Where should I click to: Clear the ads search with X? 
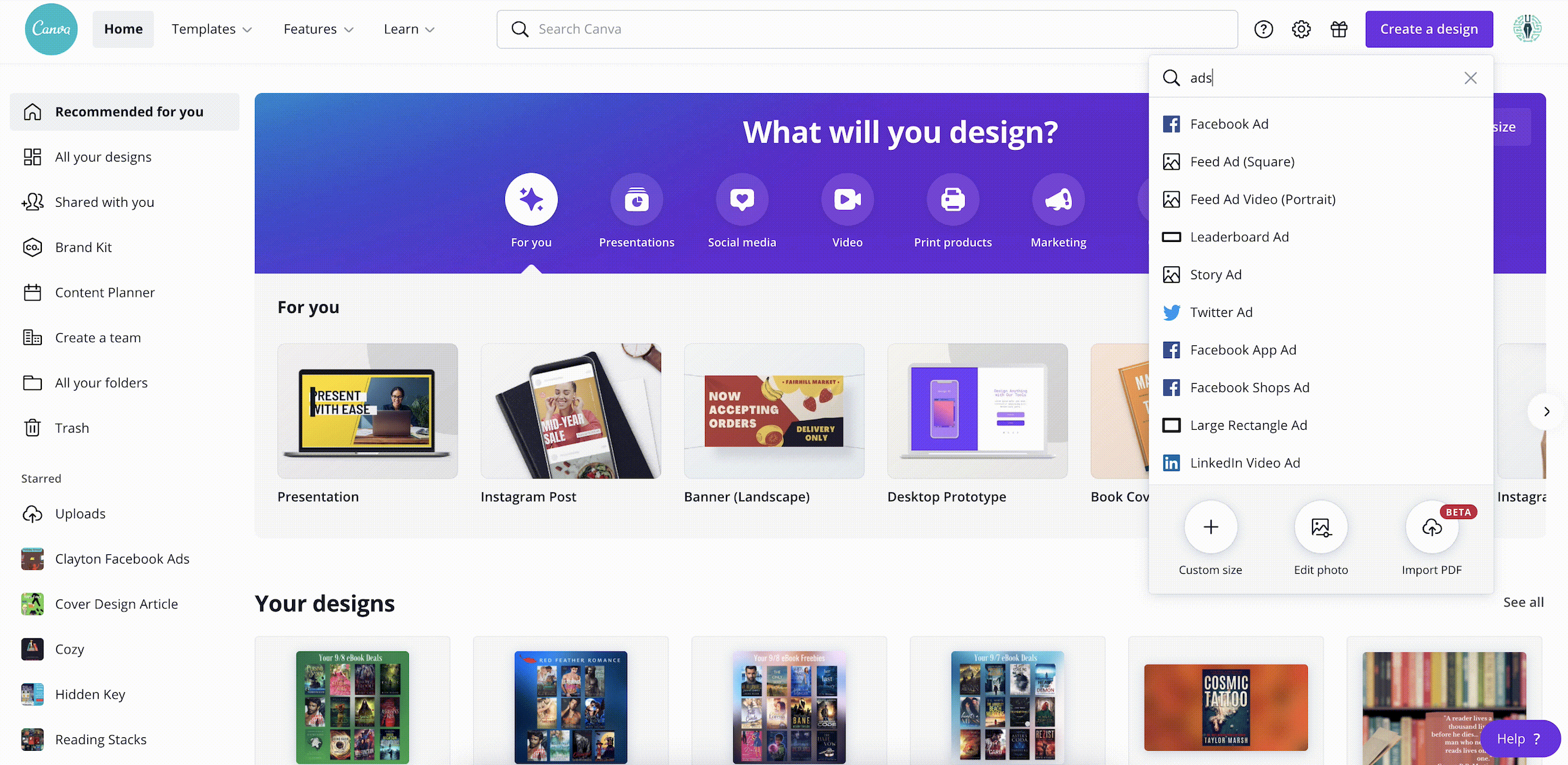click(1470, 78)
